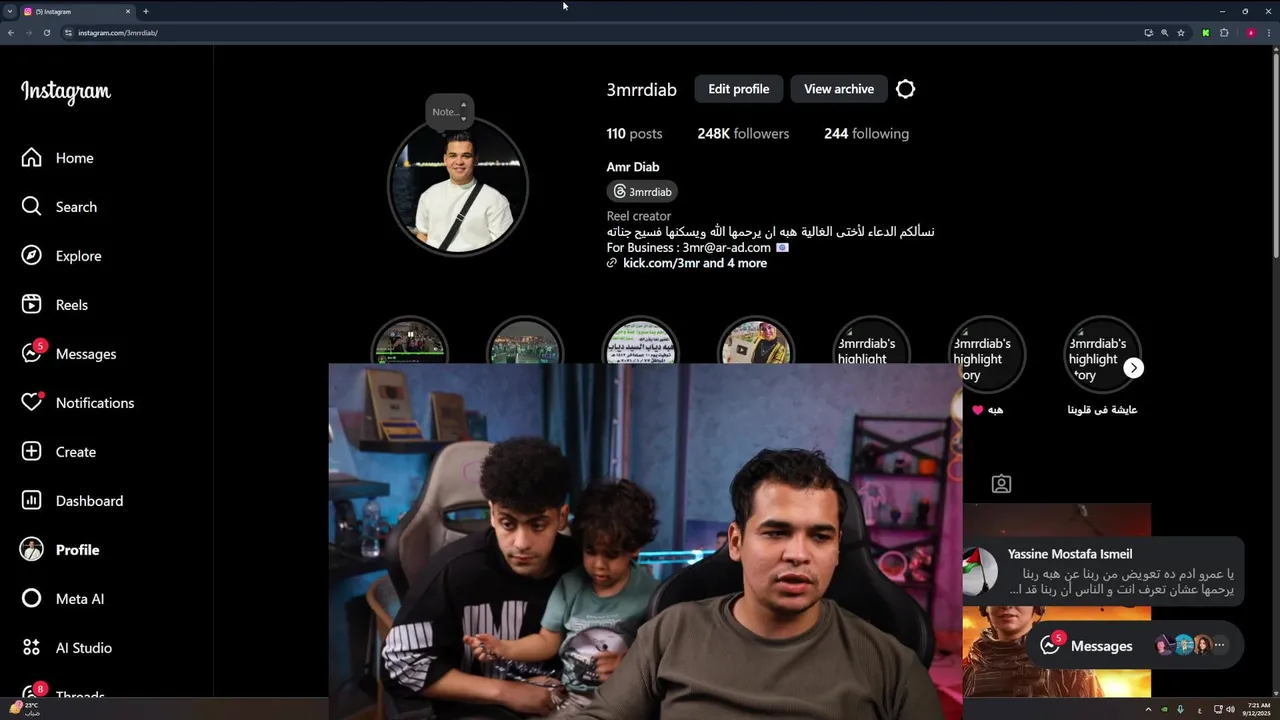Open profile options gear icon
The width and height of the screenshot is (1280, 720).
point(905,89)
